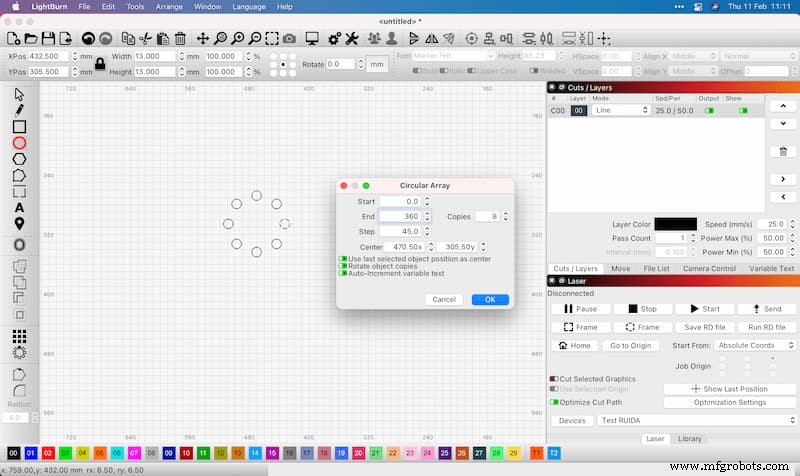Switch to the File List tab
The height and width of the screenshot is (476, 800).
point(656,268)
